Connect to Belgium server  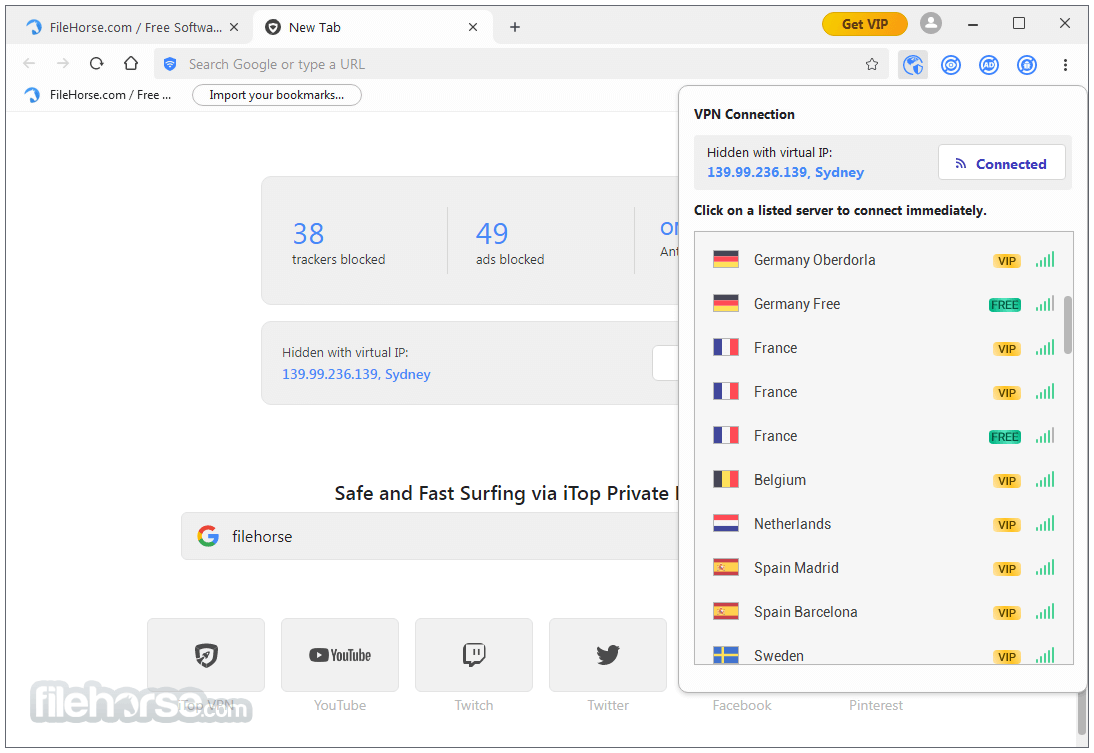883,479
